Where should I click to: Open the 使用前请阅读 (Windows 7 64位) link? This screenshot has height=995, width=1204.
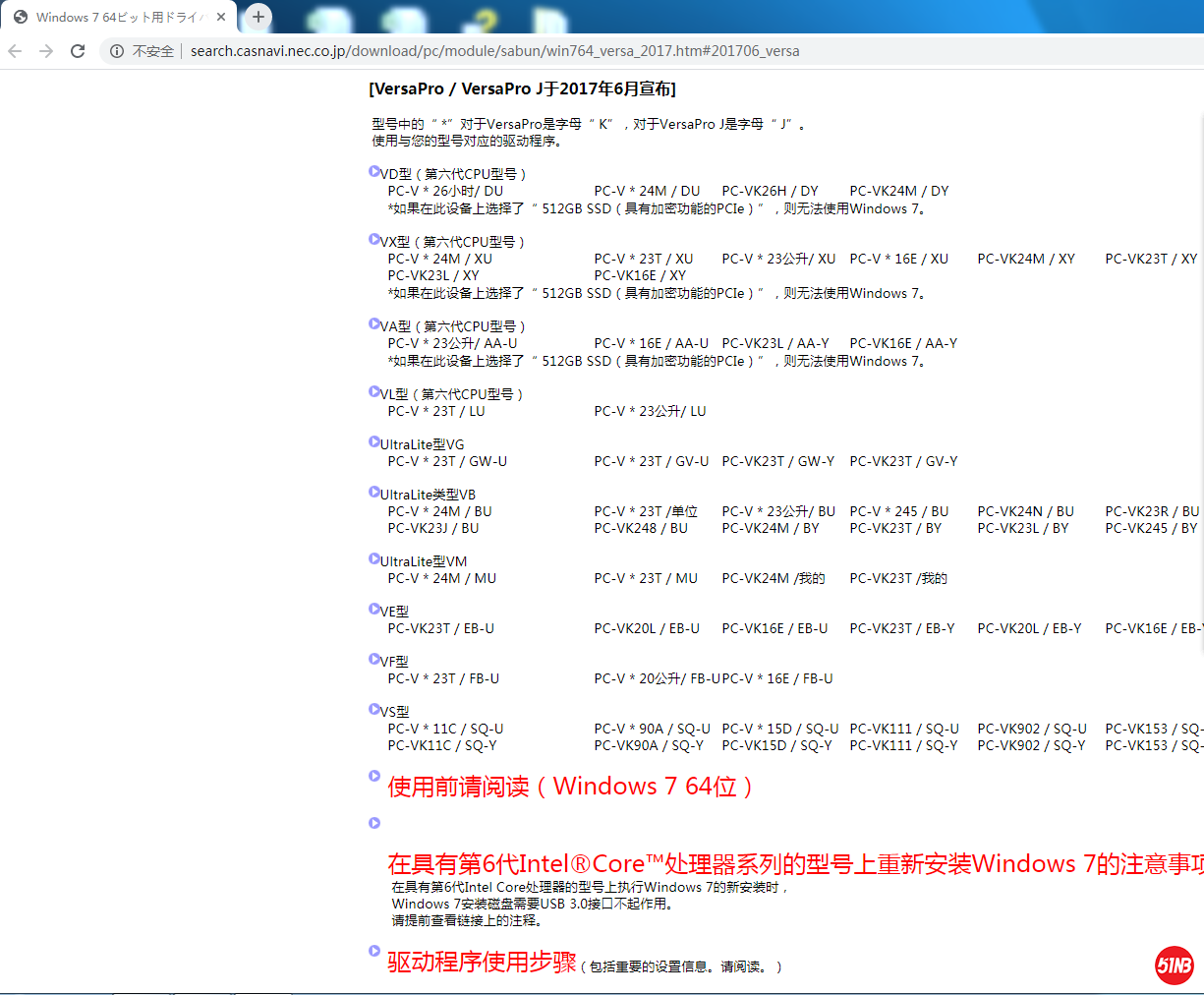(570, 787)
